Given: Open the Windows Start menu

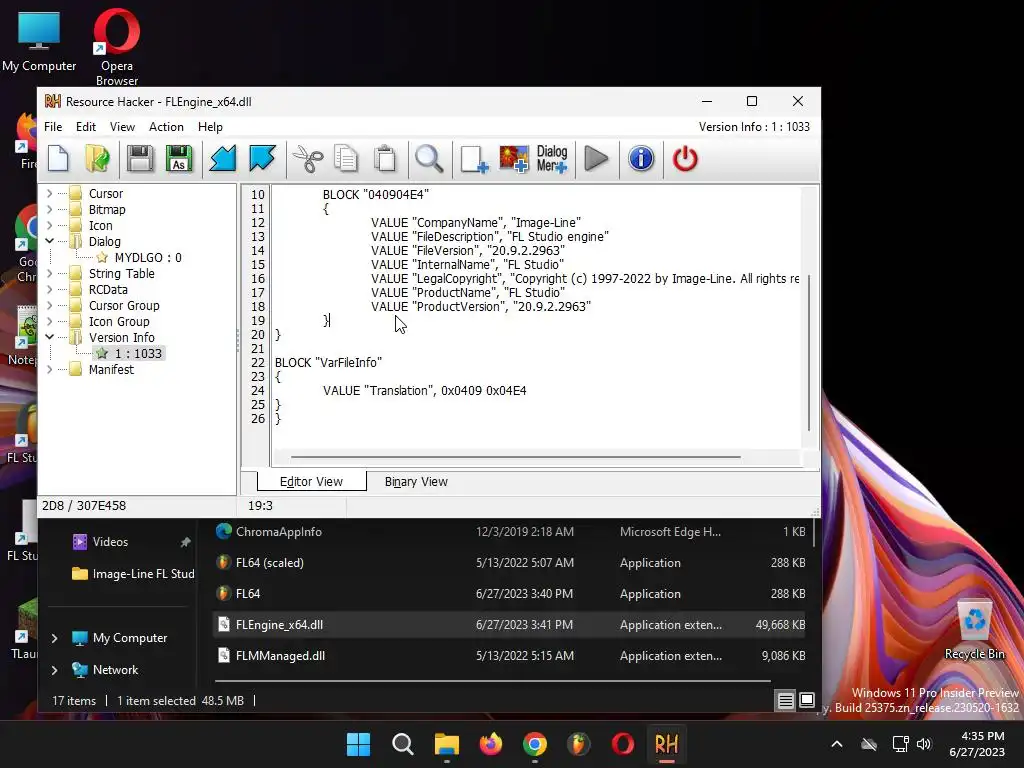Looking at the screenshot, I should coord(358,744).
